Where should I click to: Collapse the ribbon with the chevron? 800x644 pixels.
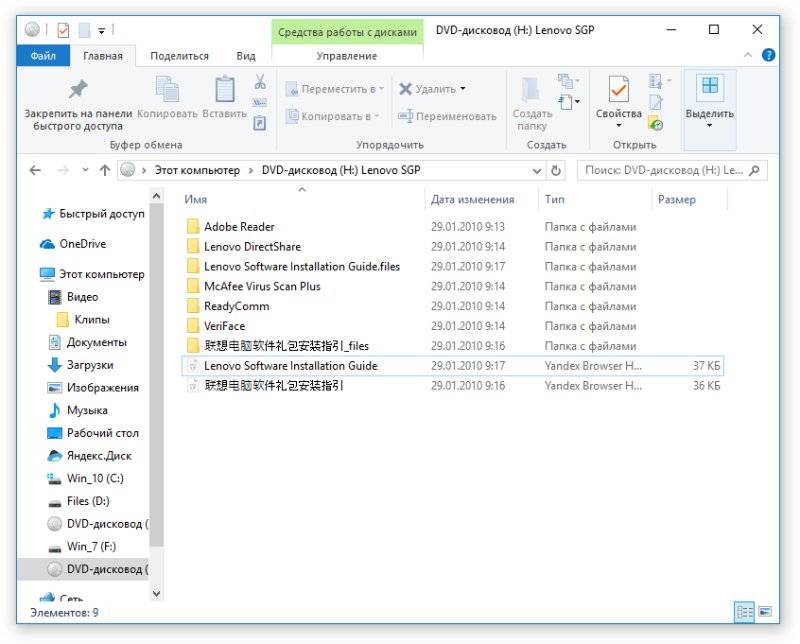click(748, 55)
